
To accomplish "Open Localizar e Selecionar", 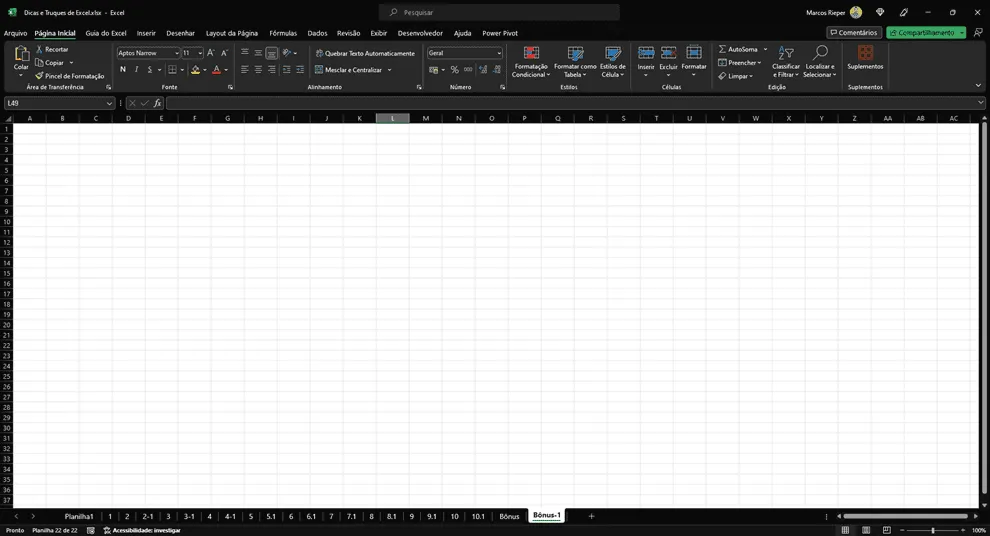I will tap(820, 62).
